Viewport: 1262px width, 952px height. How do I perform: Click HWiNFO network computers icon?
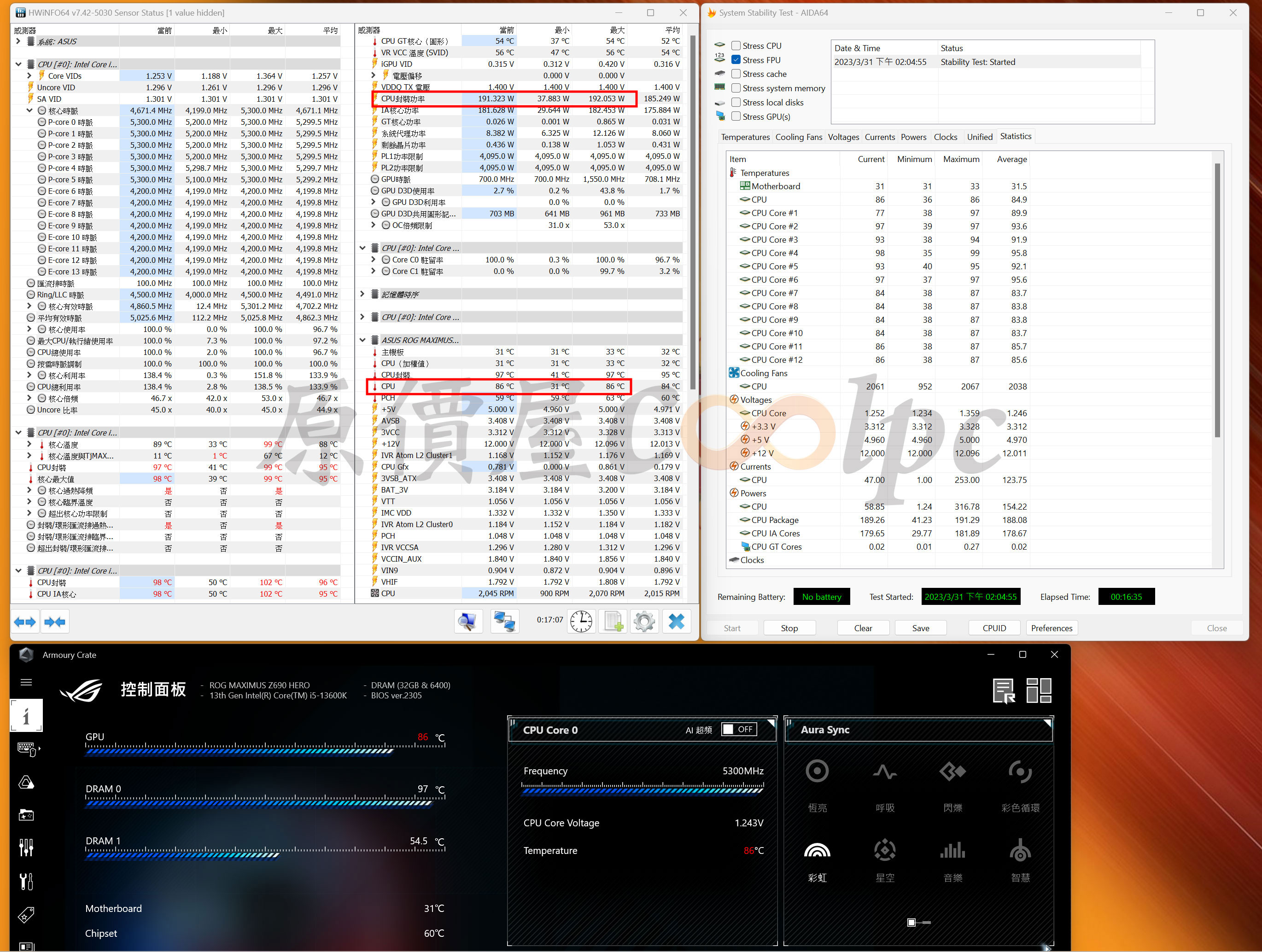click(x=505, y=621)
